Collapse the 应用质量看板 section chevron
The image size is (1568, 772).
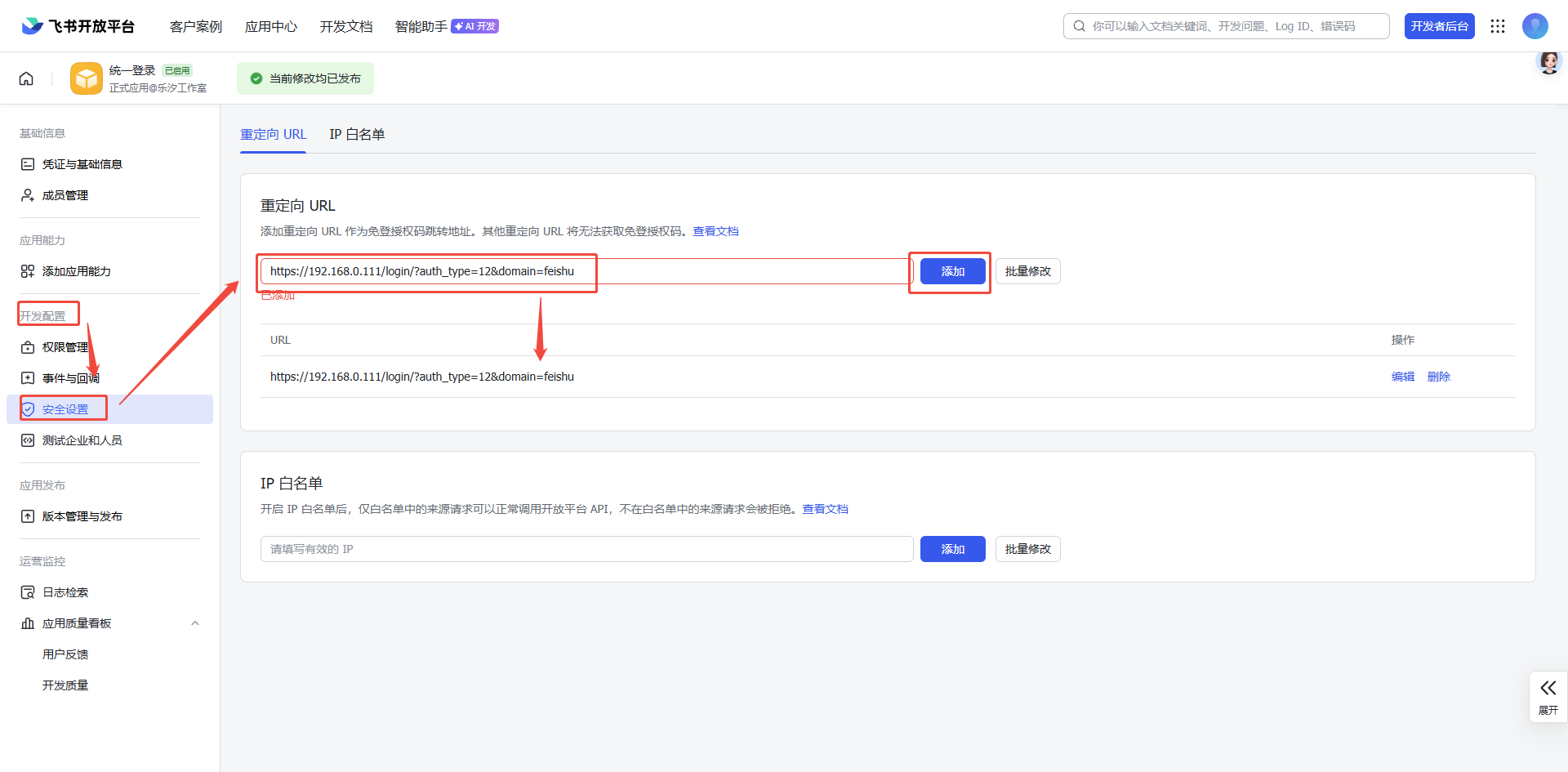[x=195, y=623]
